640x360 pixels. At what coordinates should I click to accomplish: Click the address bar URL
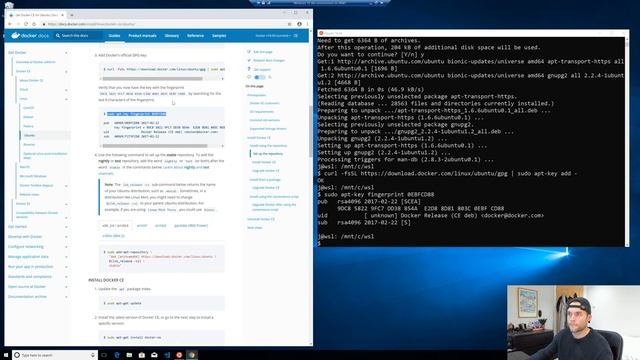[x=91, y=24]
